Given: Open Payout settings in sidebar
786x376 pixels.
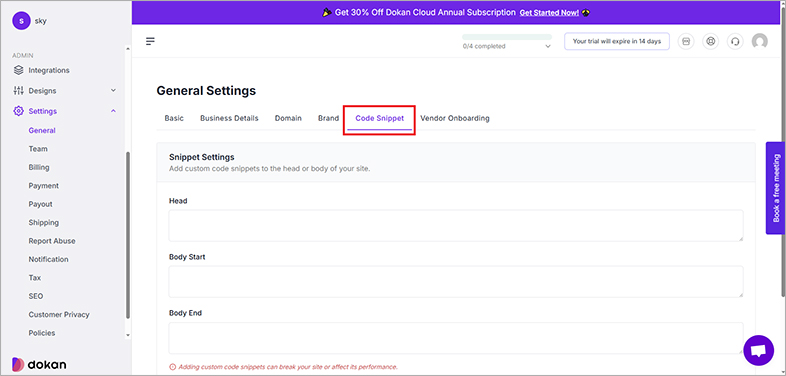Looking at the screenshot, I should 41,204.
